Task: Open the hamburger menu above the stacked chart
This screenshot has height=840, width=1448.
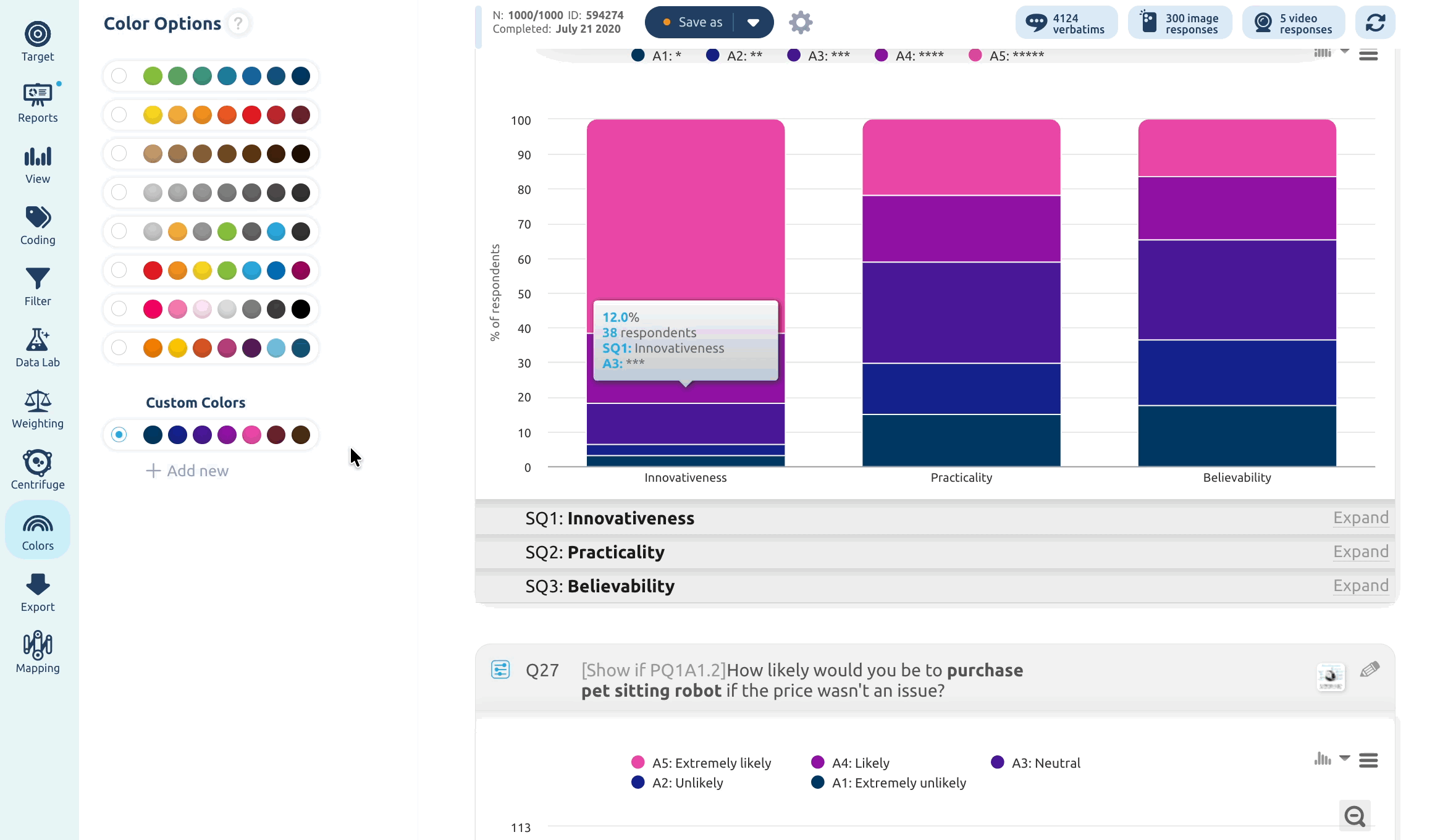Action: [x=1368, y=55]
